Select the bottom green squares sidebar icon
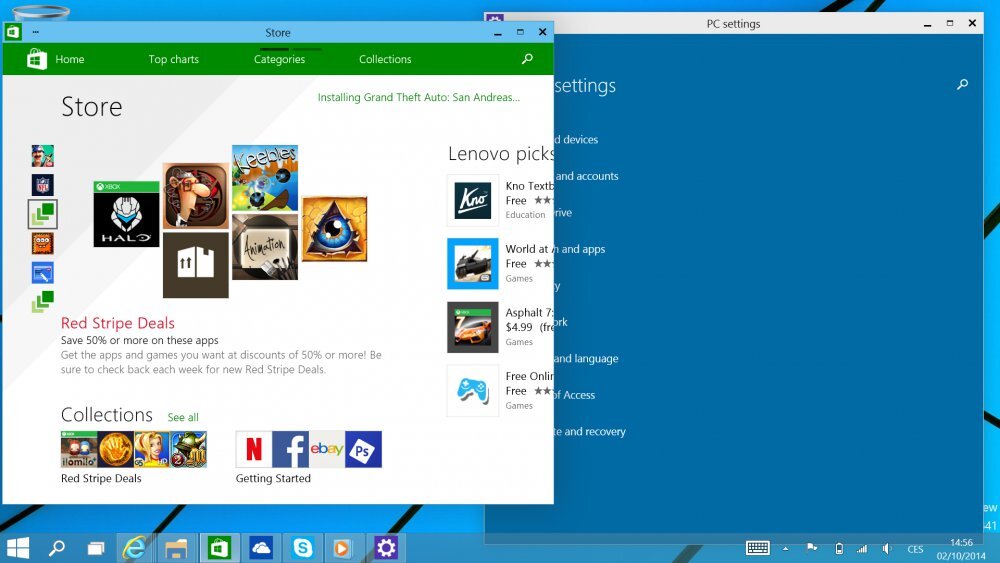 point(43,302)
